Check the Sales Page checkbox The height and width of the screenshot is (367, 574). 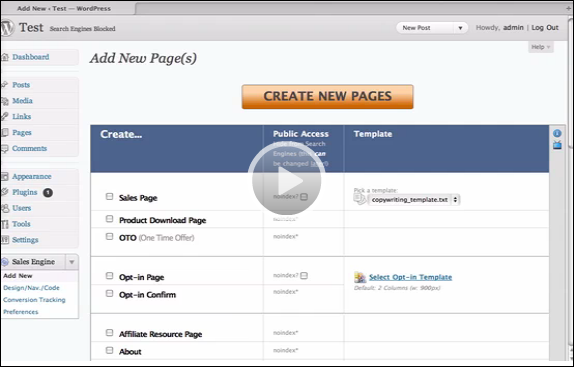tap(109, 196)
